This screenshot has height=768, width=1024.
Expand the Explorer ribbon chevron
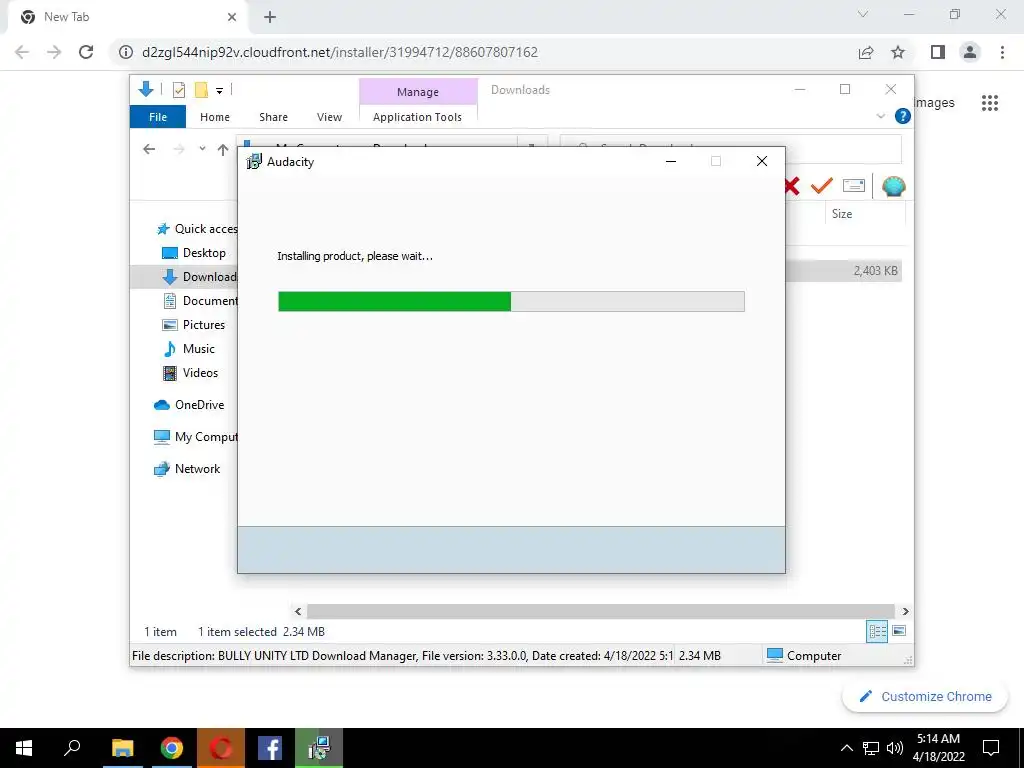(880, 116)
